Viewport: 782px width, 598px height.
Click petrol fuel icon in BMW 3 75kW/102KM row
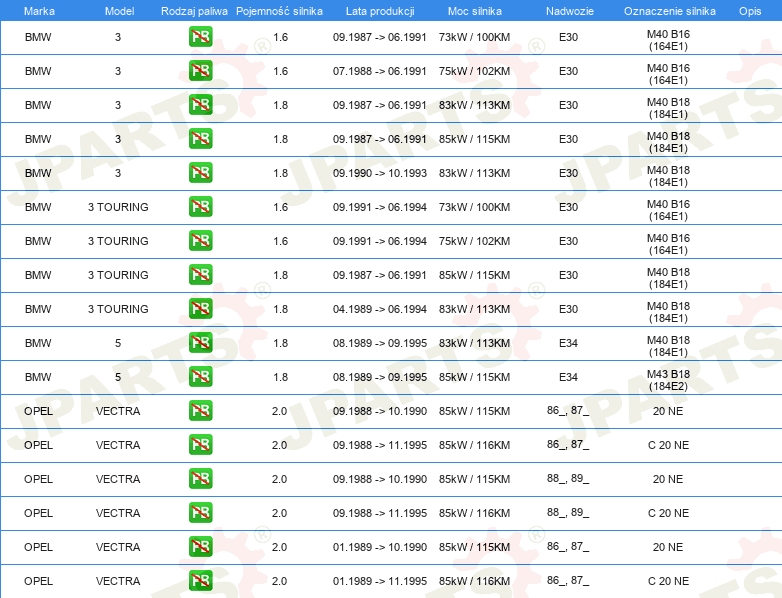pyautogui.click(x=200, y=71)
